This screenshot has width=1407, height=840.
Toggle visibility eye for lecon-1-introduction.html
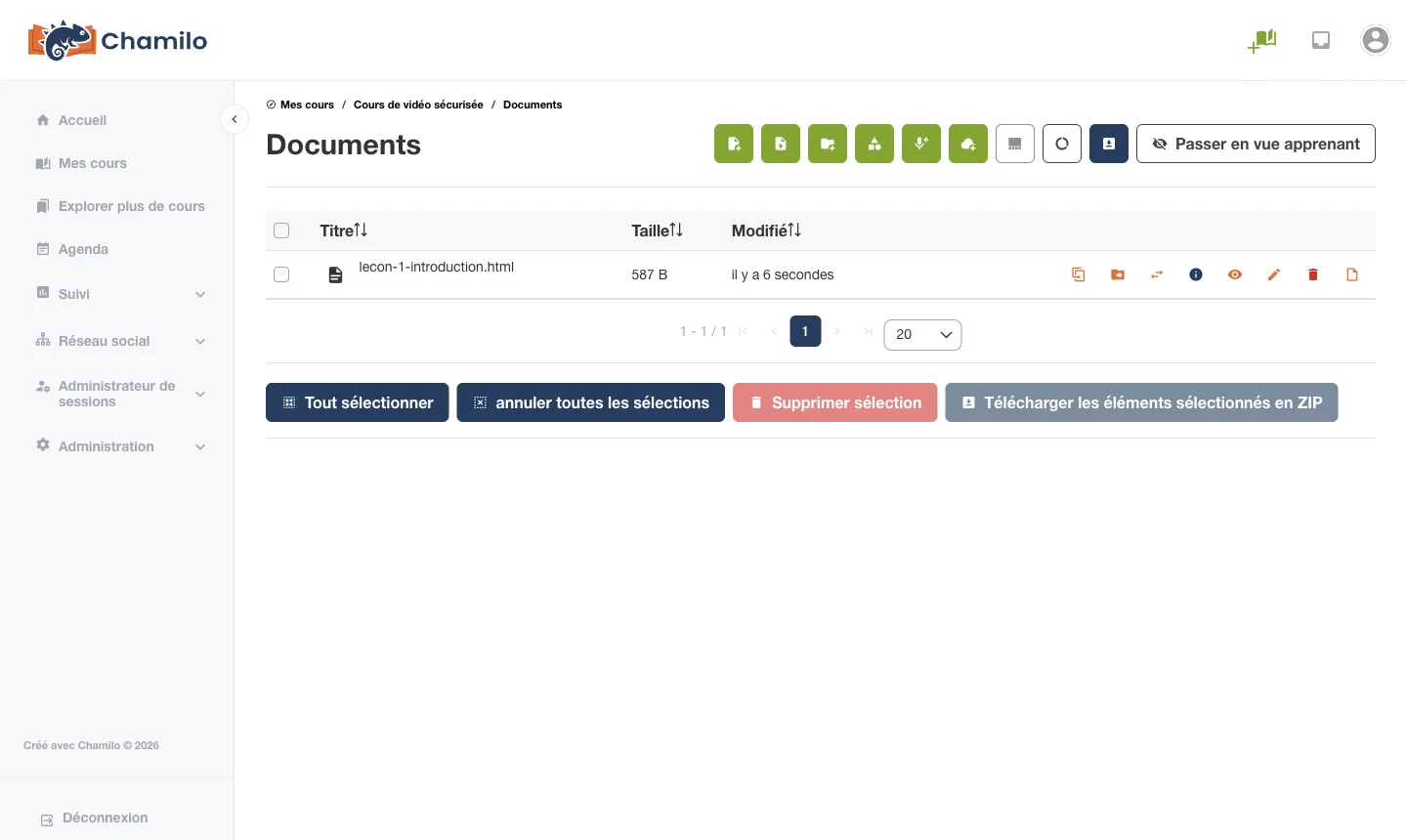point(1235,274)
